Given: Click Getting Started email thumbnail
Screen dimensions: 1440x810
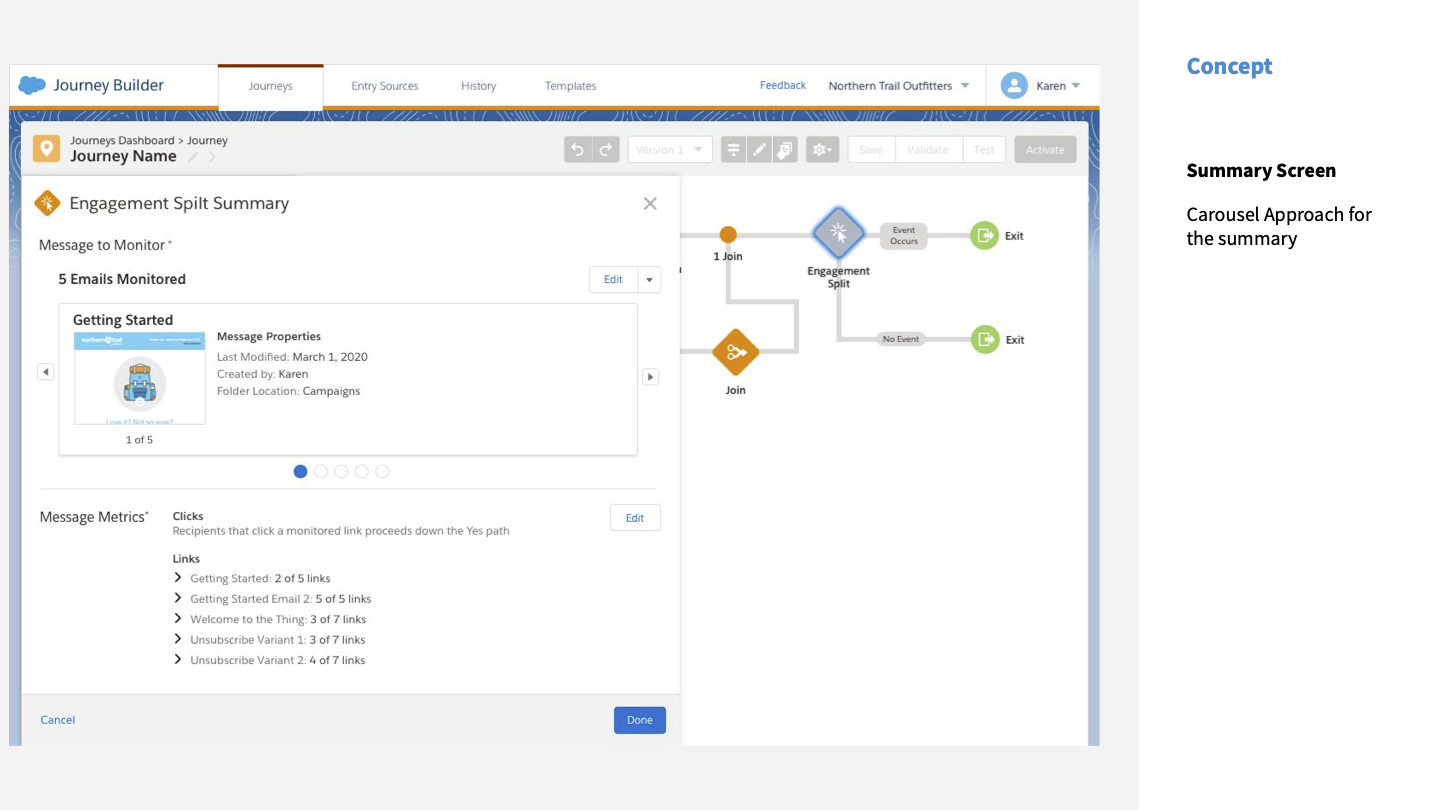Looking at the screenshot, I should (140, 379).
